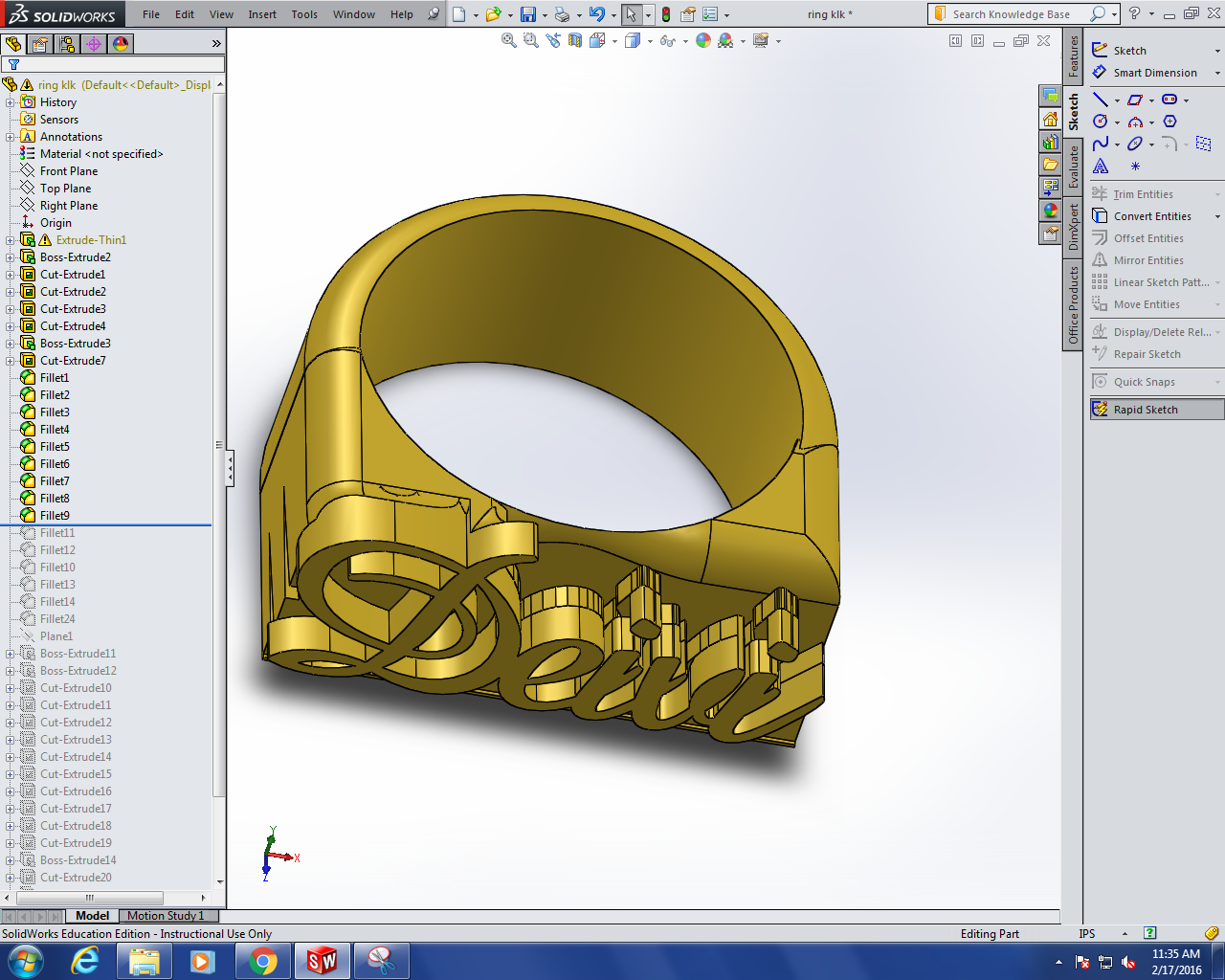Expand the Annotations folder in tree
Viewport: 1225px width, 980px height.
(11, 137)
